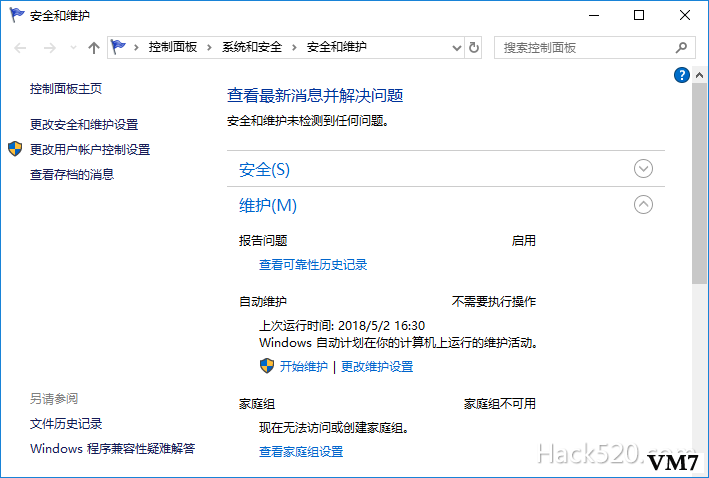Viewport: 709px width, 478px height.
Task: Open 查看可靠性历史记录 link
Action: pyautogui.click(x=313, y=265)
